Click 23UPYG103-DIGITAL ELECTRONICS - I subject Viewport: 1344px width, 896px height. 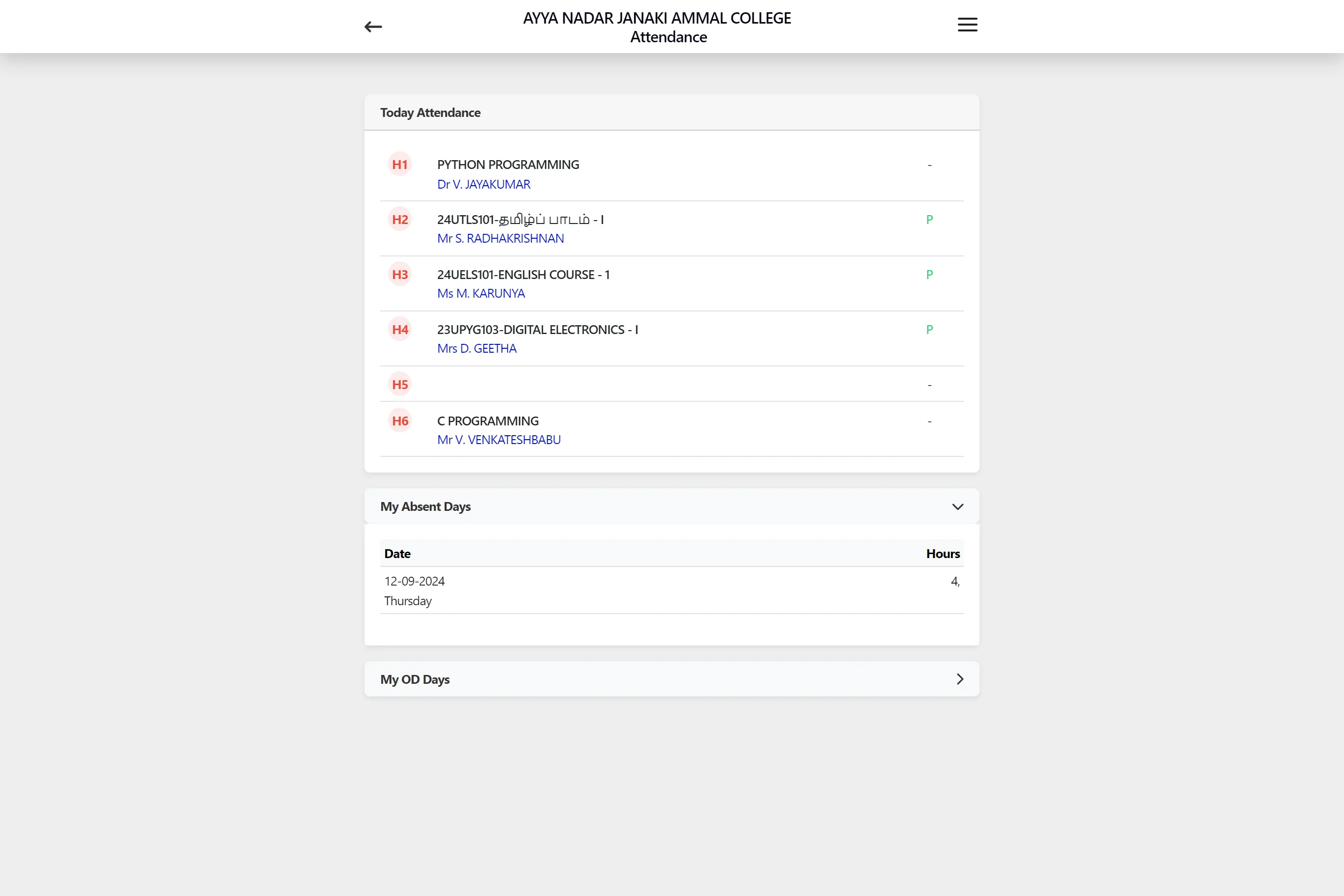click(538, 329)
